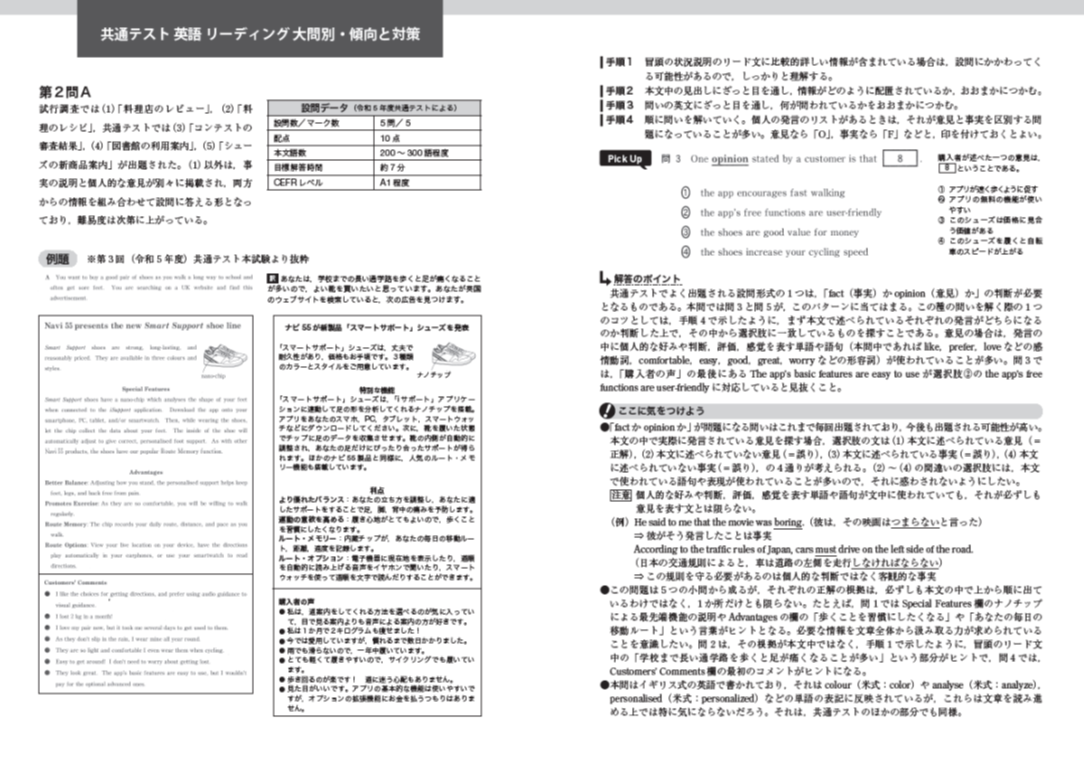Click the answer box containing 8

[899, 158]
